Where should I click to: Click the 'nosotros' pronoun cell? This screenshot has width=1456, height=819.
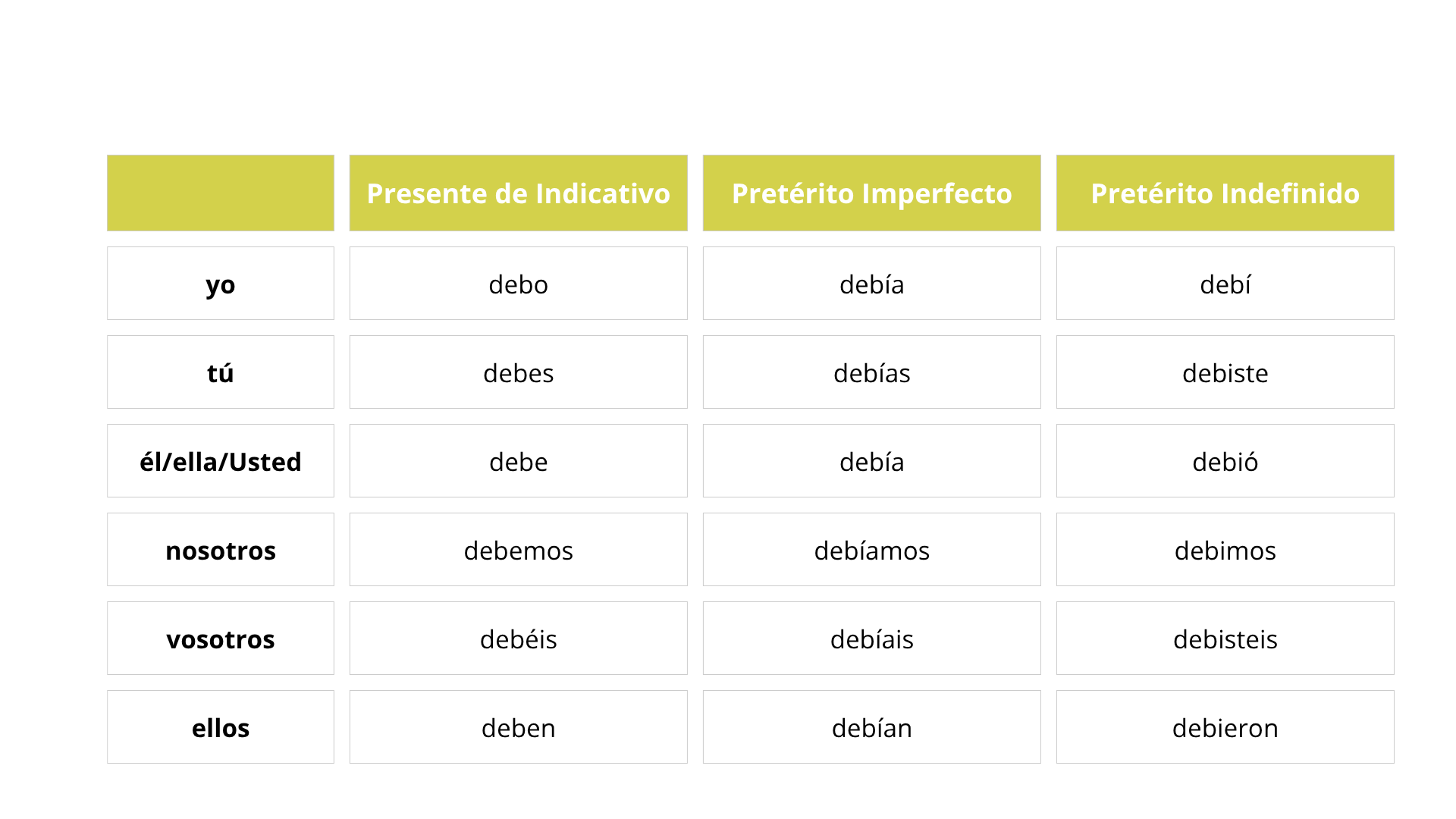point(221,550)
